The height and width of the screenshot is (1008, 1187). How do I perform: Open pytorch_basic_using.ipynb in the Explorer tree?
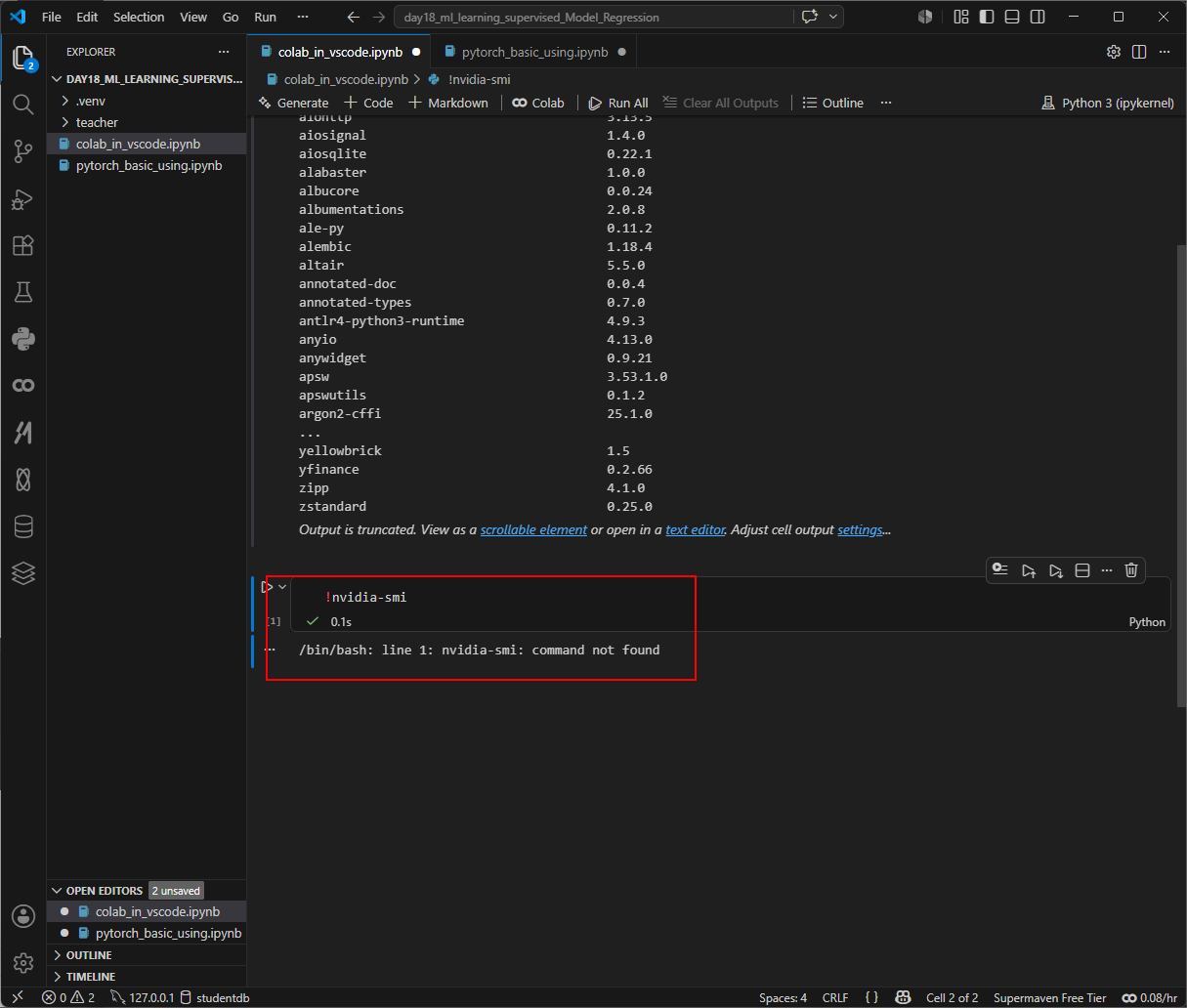(148, 165)
